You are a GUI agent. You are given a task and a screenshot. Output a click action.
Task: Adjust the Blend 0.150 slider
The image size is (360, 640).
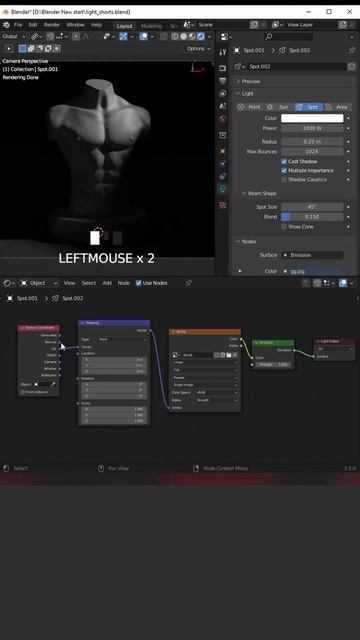point(312,217)
